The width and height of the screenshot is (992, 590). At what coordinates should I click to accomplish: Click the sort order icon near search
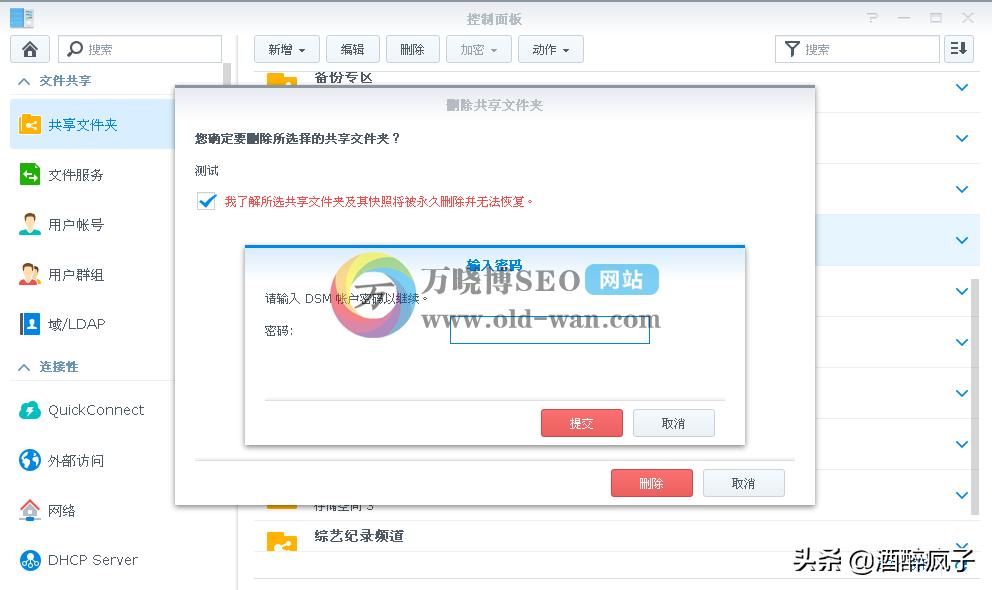click(x=958, y=48)
